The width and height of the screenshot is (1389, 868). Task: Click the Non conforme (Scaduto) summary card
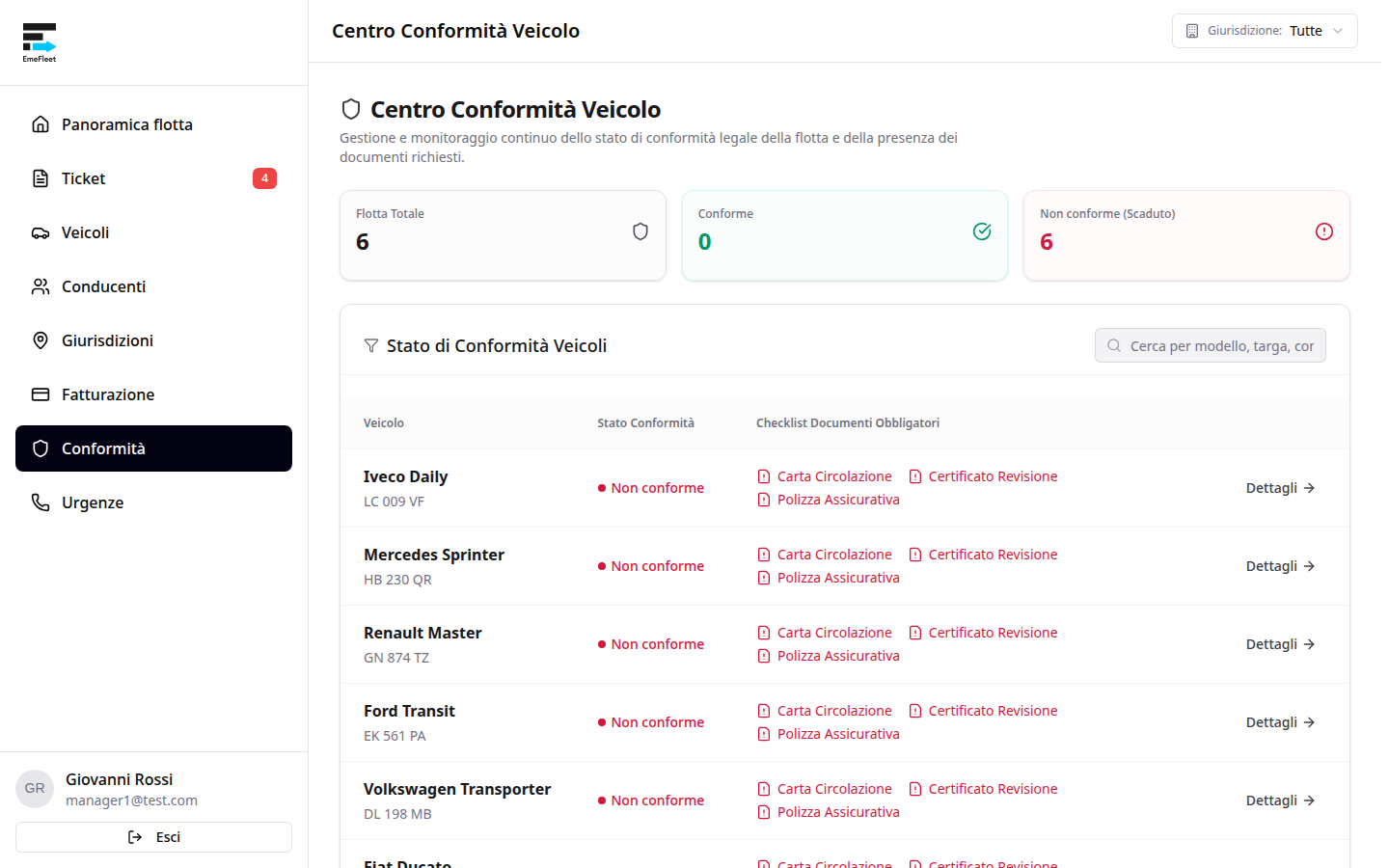[x=1186, y=235]
